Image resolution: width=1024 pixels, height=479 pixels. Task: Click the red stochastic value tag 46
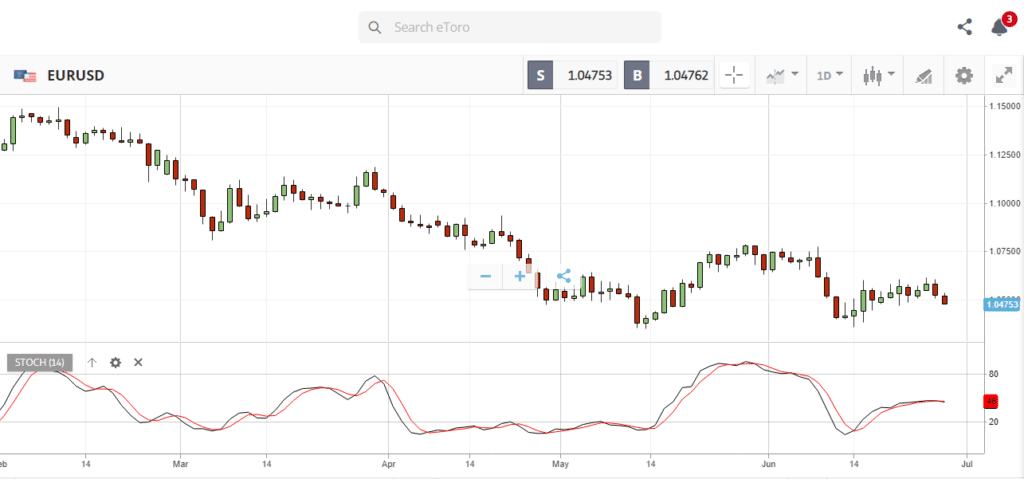991,401
